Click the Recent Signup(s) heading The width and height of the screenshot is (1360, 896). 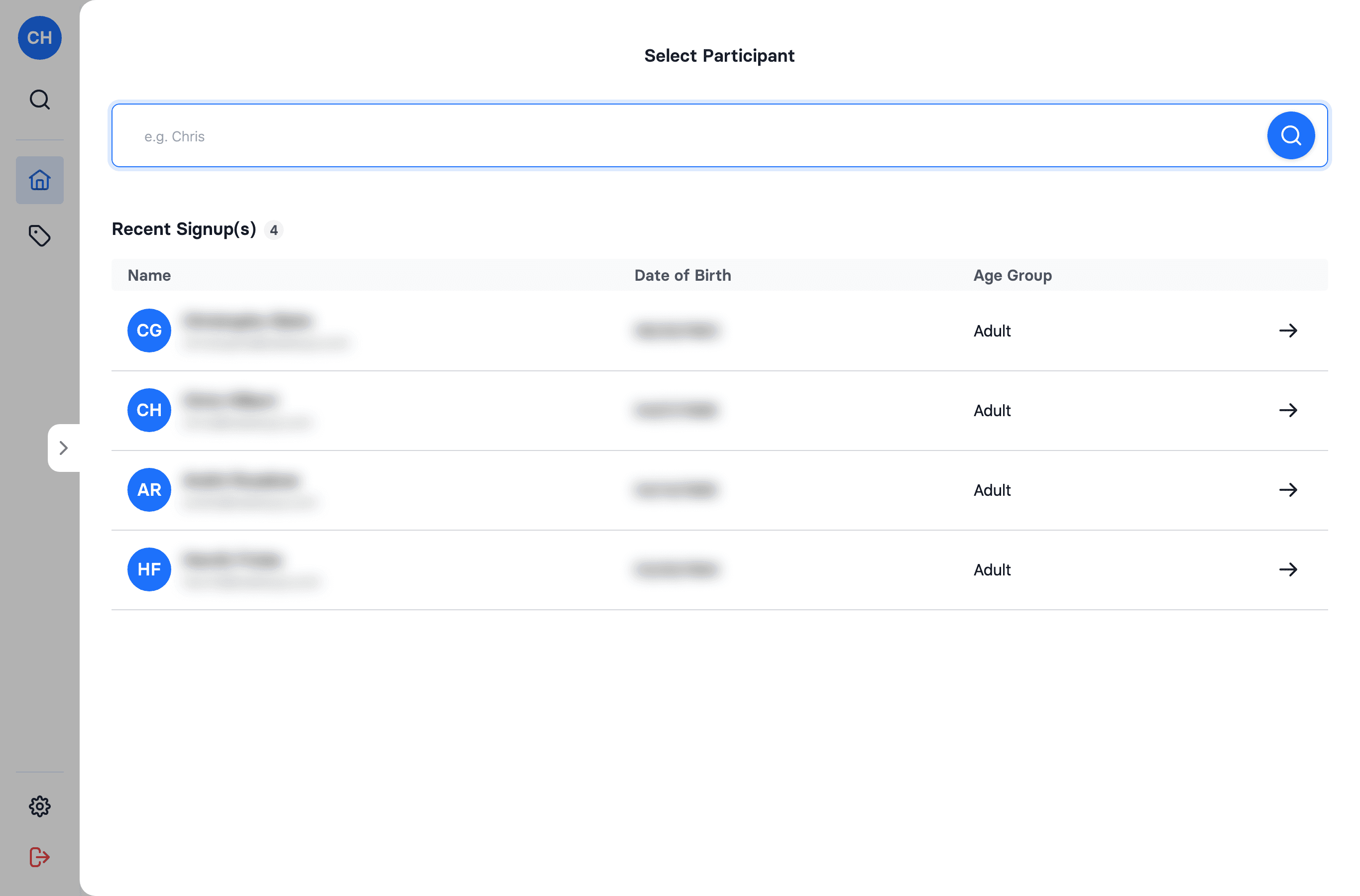[x=183, y=229]
